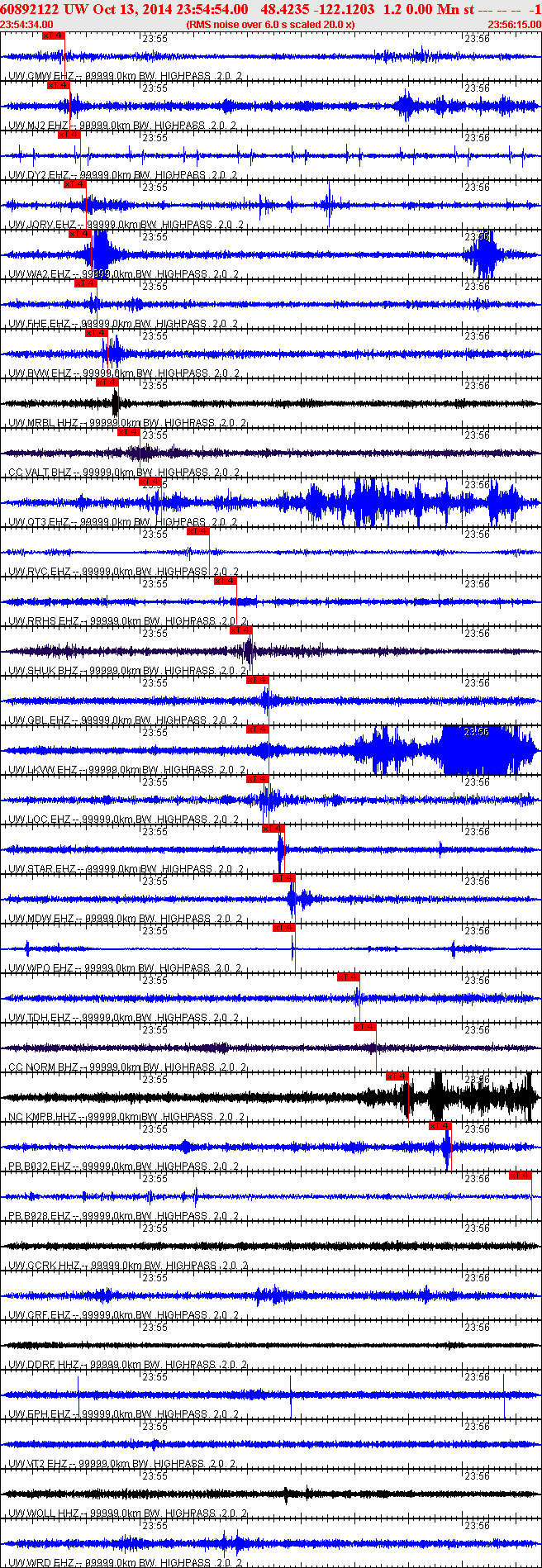Image resolution: width=542 pixels, height=1568 pixels.
Task: Click the STAR trace's red pick flag
Action: click(x=273, y=829)
